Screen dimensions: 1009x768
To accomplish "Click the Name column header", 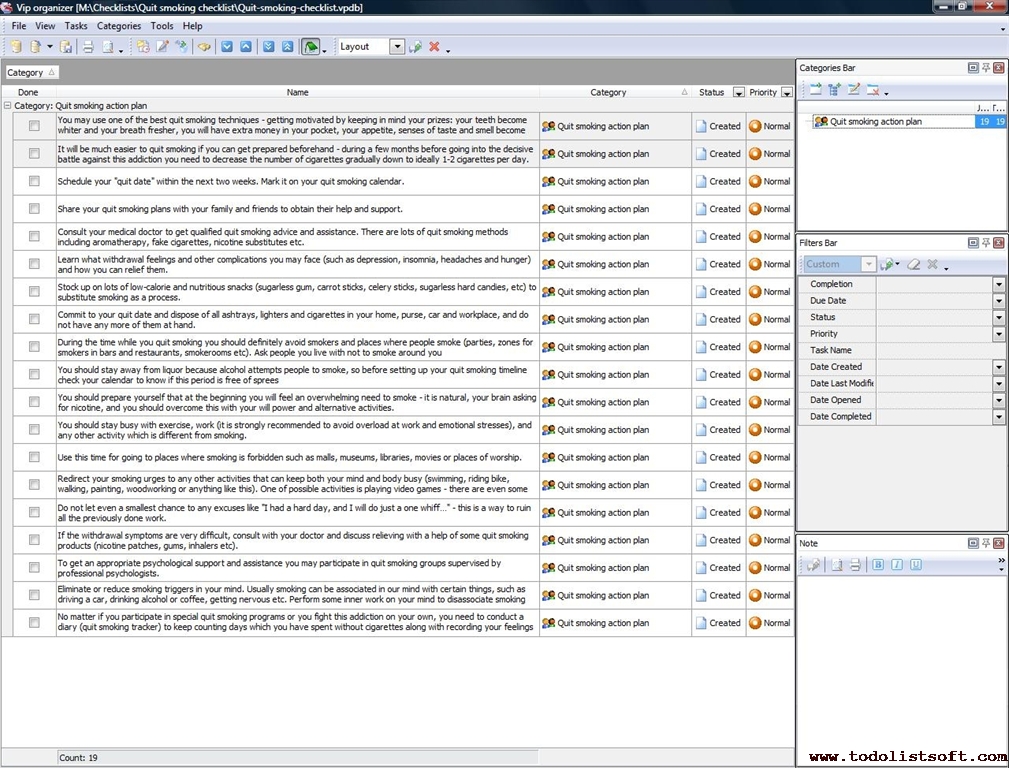I will tap(297, 92).
